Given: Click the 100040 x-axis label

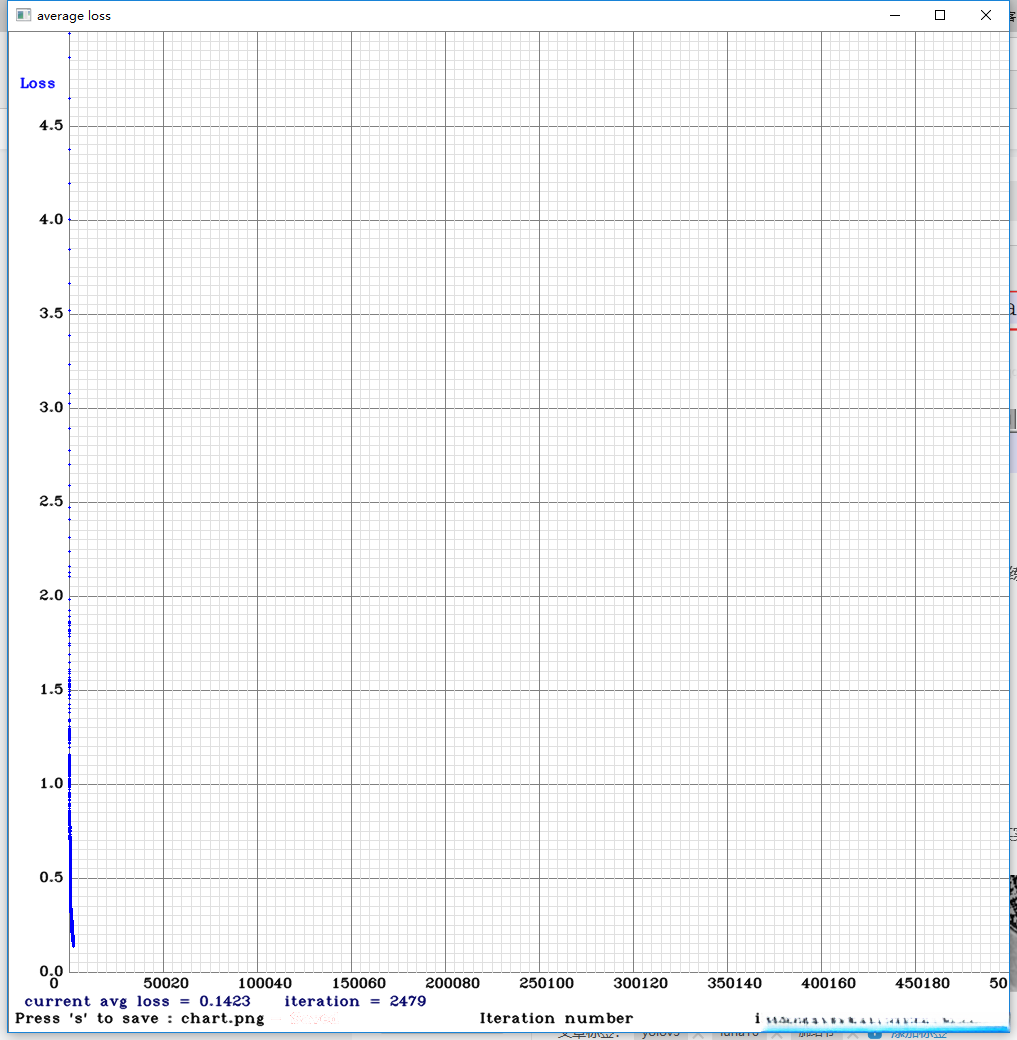Looking at the screenshot, I should point(265,983).
